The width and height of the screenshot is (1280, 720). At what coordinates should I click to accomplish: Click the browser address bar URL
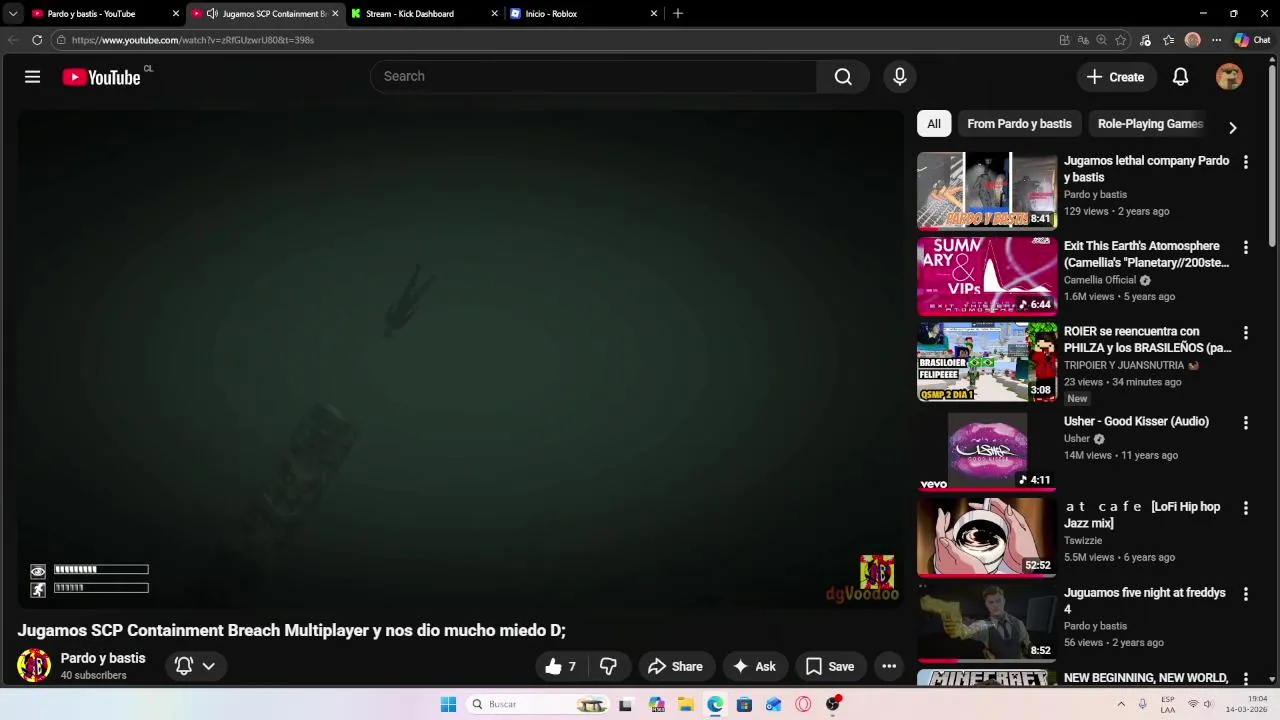pyautogui.click(x=193, y=40)
